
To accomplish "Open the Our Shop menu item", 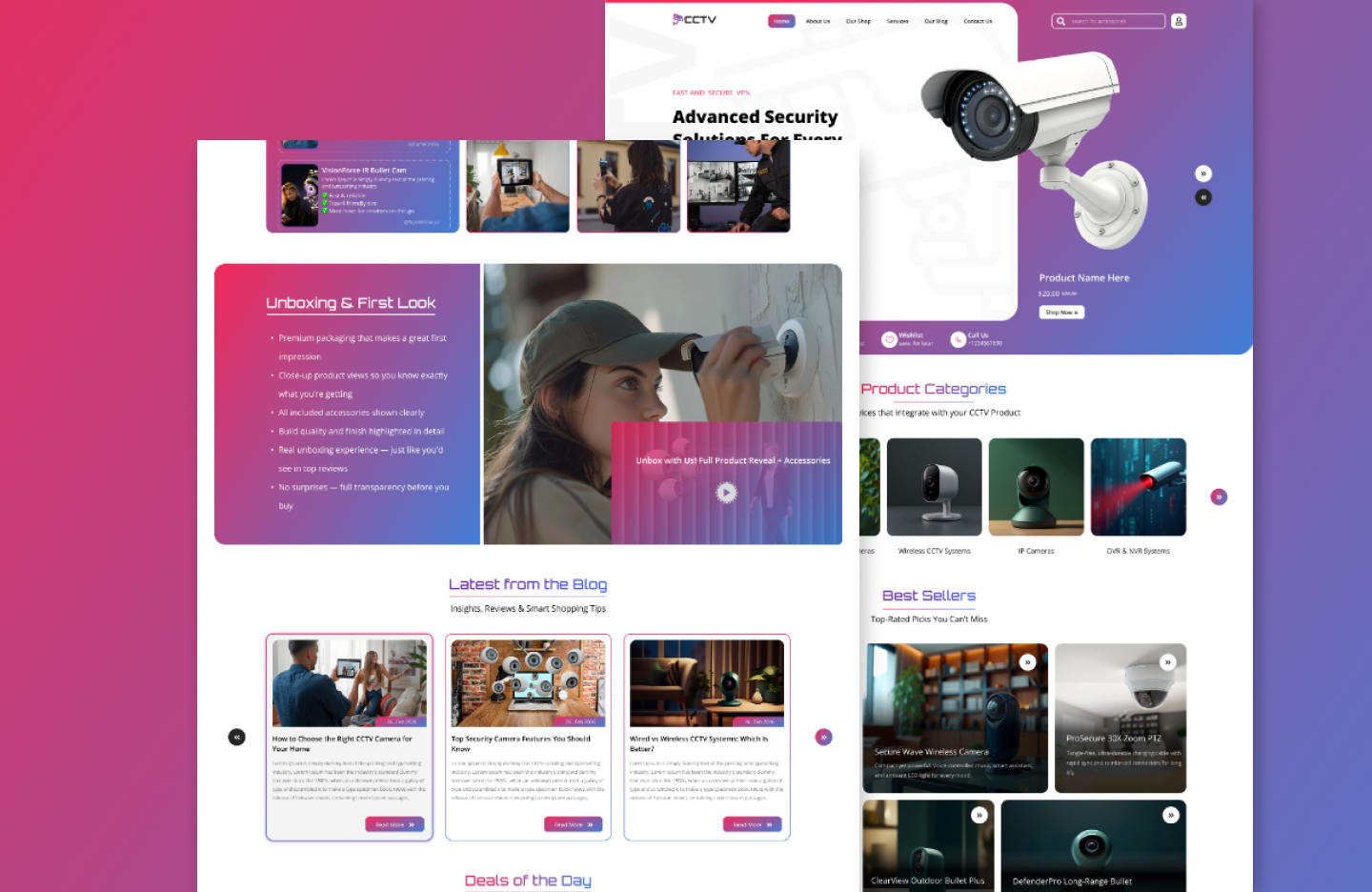I will (858, 21).
